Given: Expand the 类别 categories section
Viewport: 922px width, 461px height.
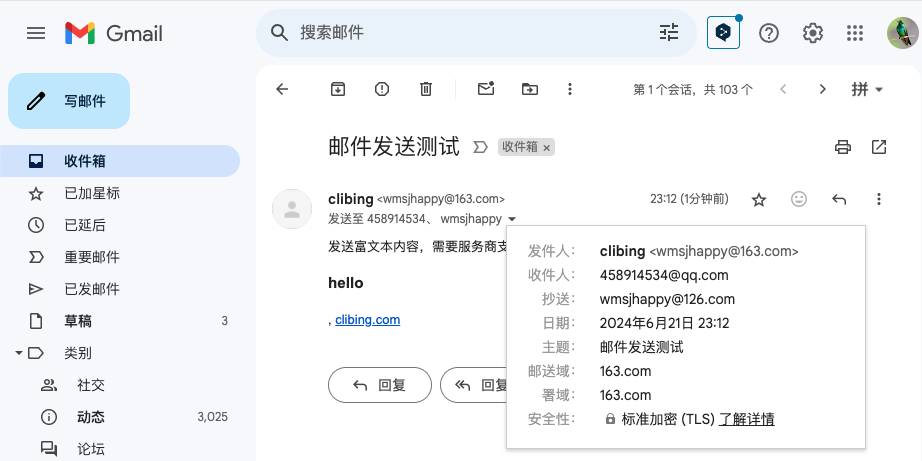Looking at the screenshot, I should click(19, 353).
